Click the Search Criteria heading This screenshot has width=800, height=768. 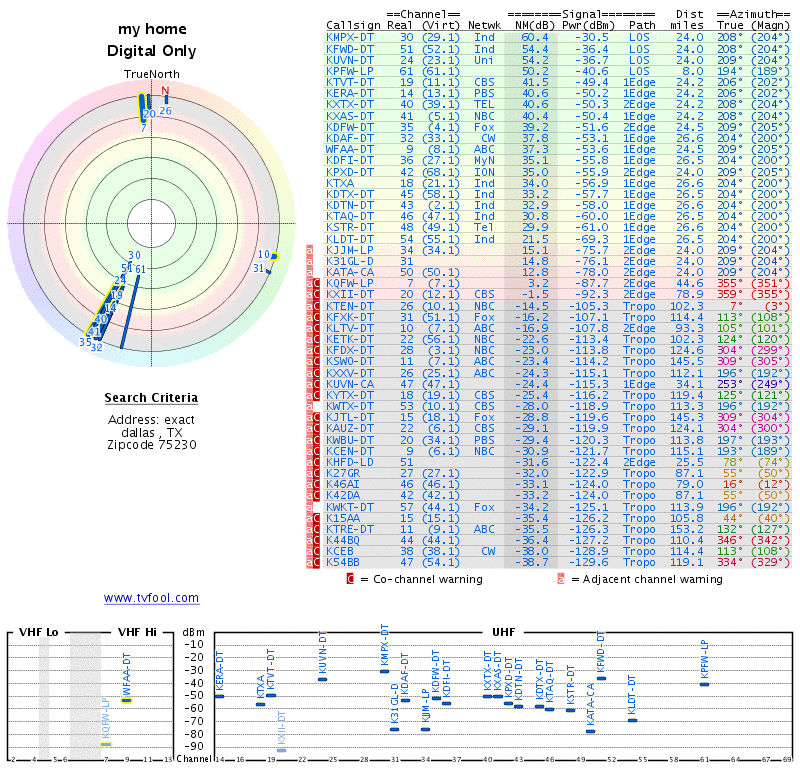tap(152, 398)
